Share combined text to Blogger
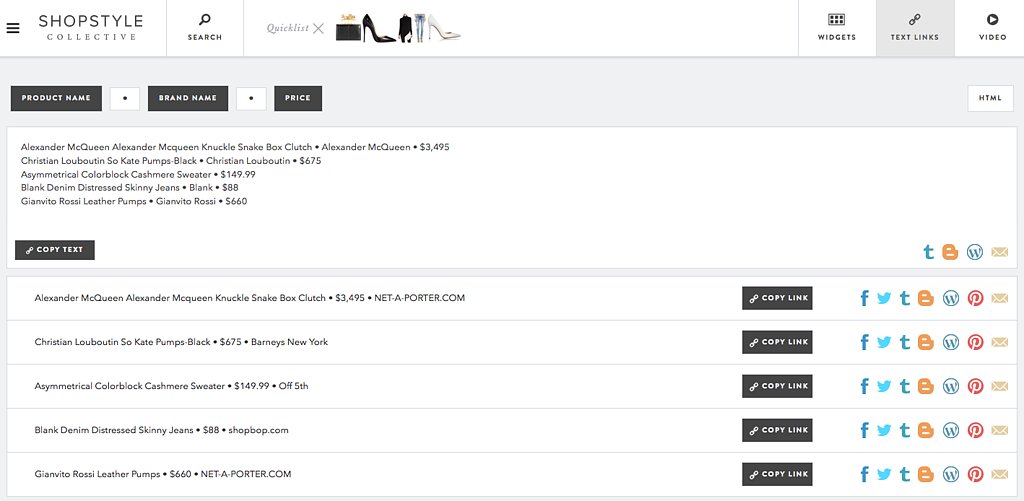Screen dimensions: 1024x501 click(x=950, y=252)
